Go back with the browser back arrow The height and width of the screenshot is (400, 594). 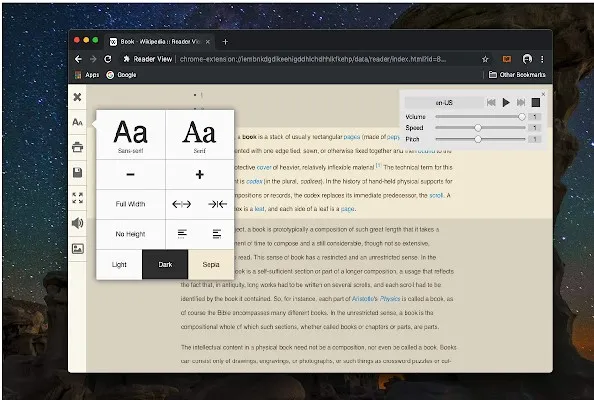pos(78,59)
